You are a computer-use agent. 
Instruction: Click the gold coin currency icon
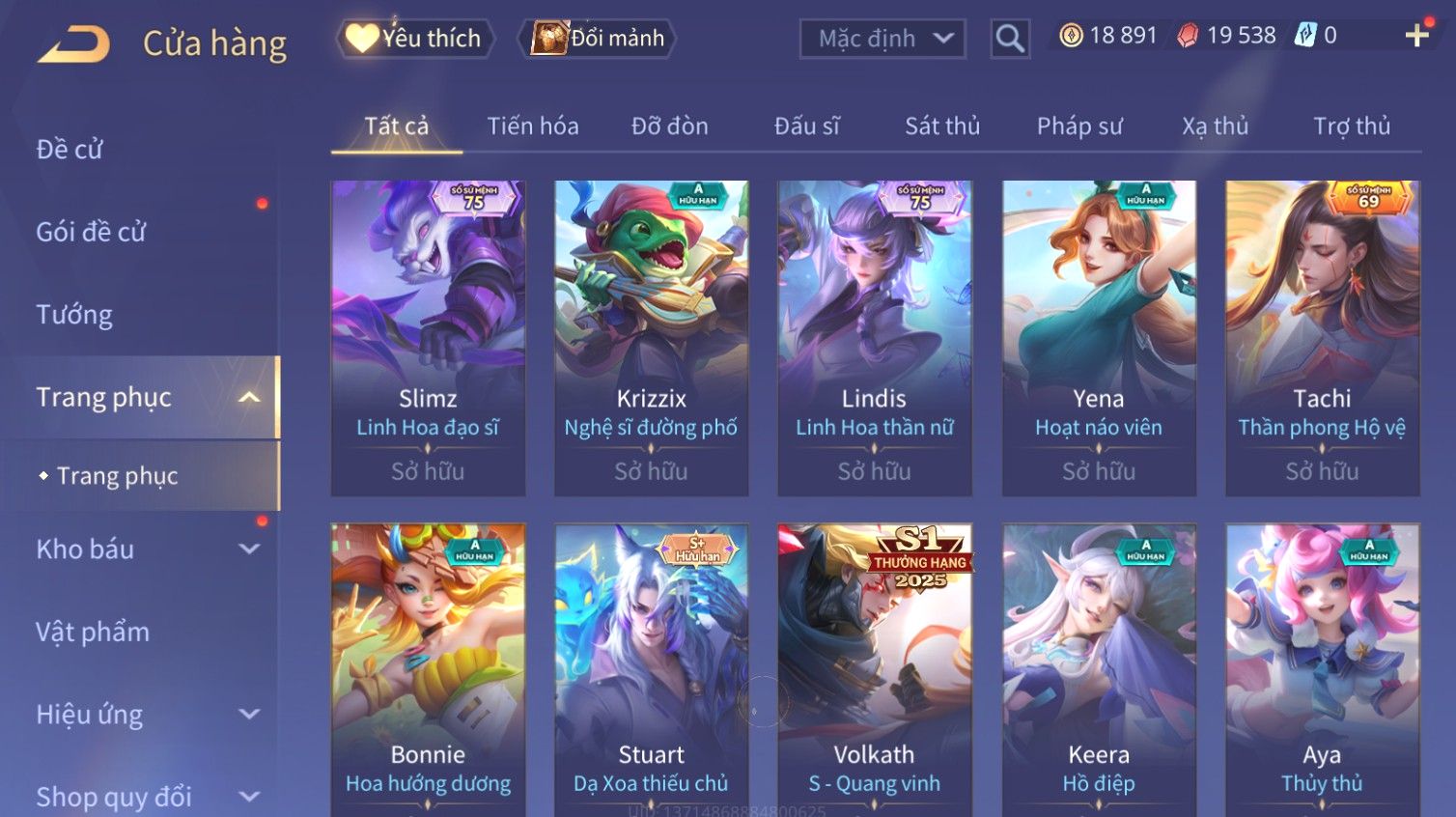[x=1071, y=36]
